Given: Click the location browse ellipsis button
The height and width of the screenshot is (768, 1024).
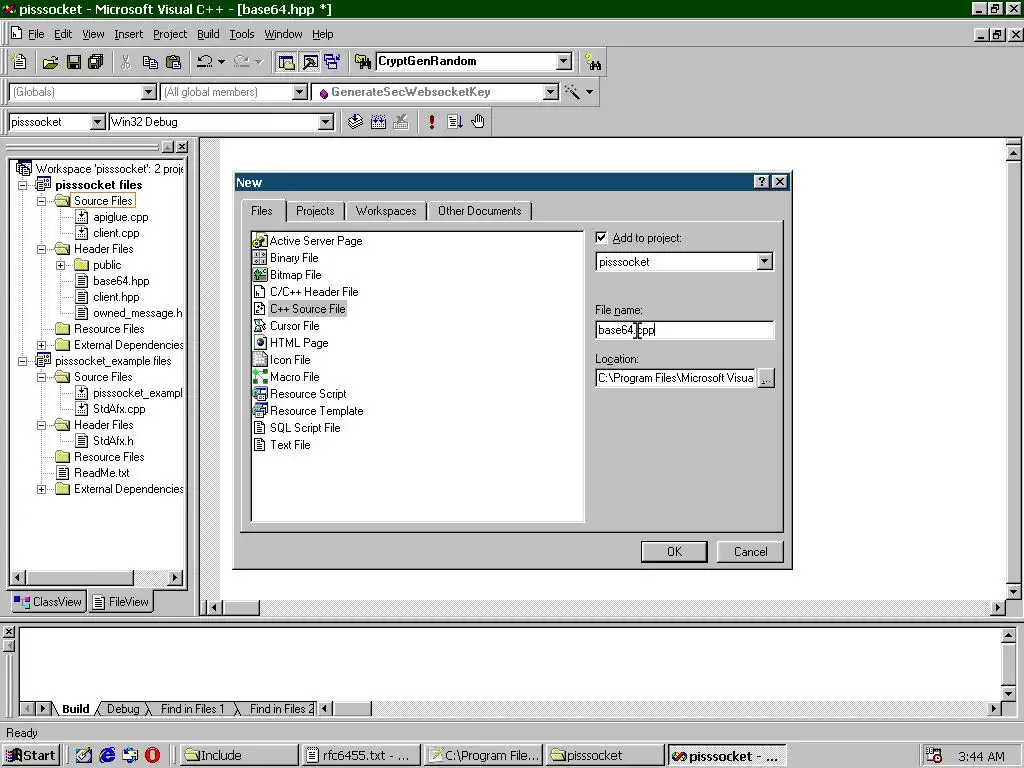Looking at the screenshot, I should (x=767, y=378).
